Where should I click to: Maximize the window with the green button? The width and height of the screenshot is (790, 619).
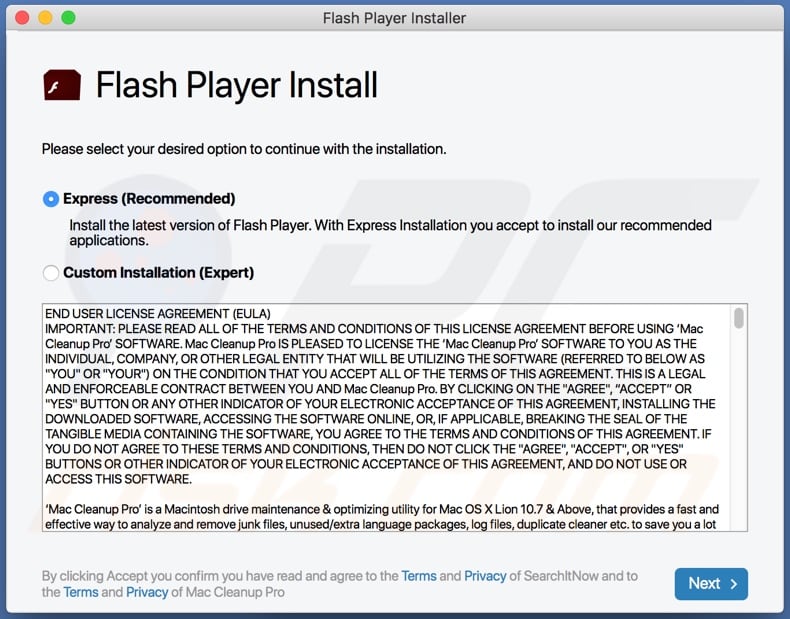tap(68, 18)
